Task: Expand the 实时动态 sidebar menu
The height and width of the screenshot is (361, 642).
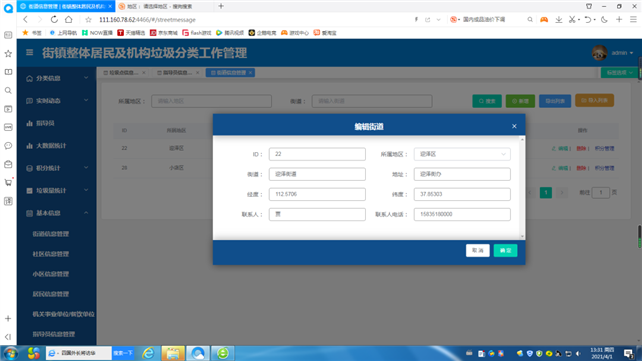Action: [x=57, y=101]
